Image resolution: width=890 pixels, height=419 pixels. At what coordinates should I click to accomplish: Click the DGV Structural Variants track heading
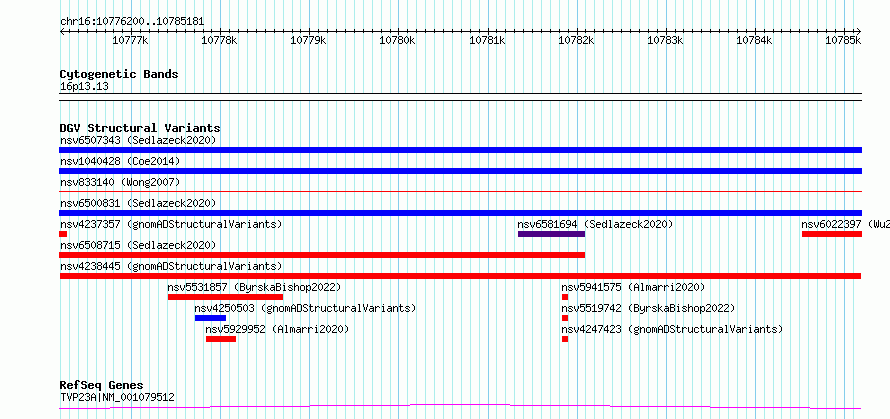[x=140, y=128]
